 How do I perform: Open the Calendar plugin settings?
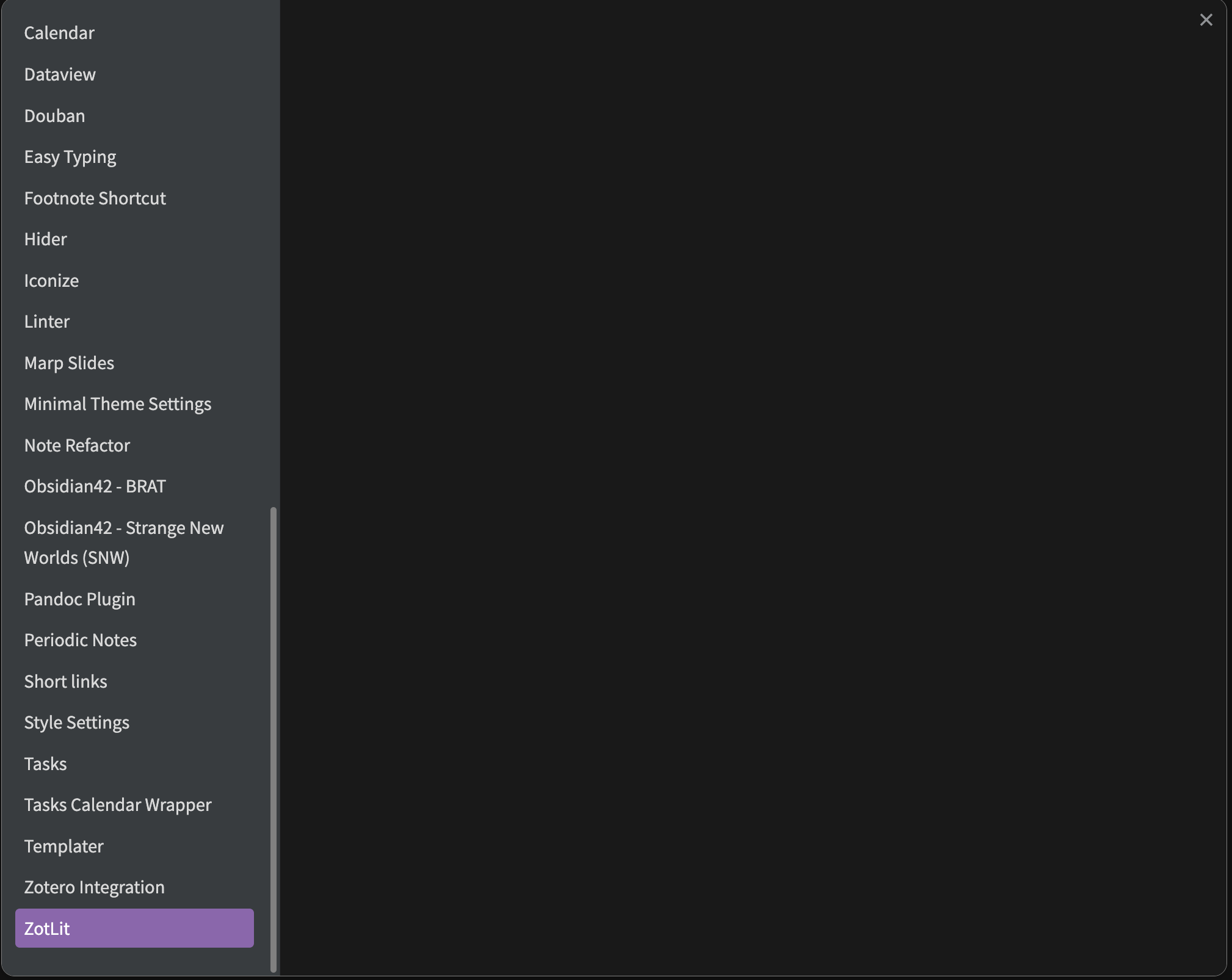pos(59,32)
